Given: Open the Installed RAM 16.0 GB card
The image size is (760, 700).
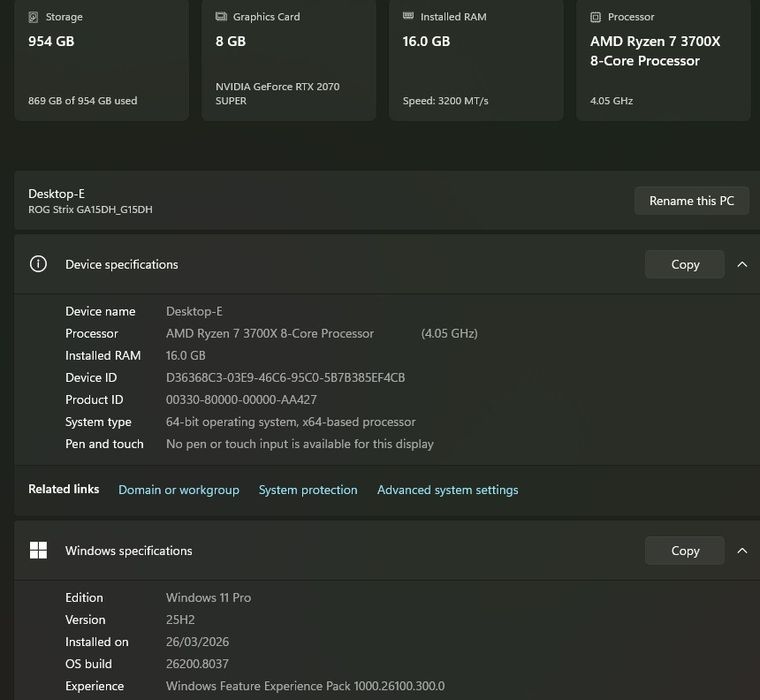Looking at the screenshot, I should [476, 60].
